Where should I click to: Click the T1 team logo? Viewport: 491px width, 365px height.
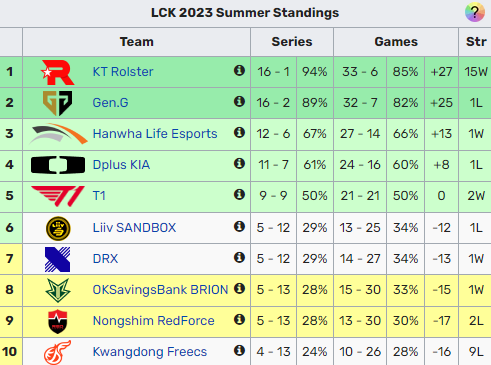[x=58, y=196]
